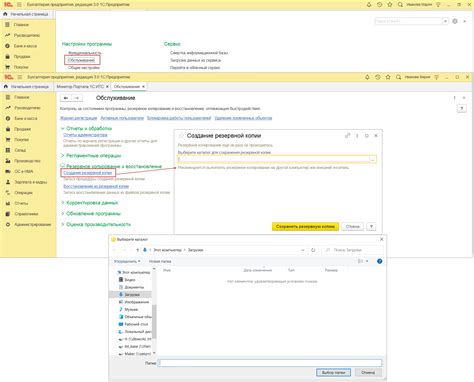Click search field in Выберите каталог dialog
The image size is (474, 382).
(x=353, y=250)
